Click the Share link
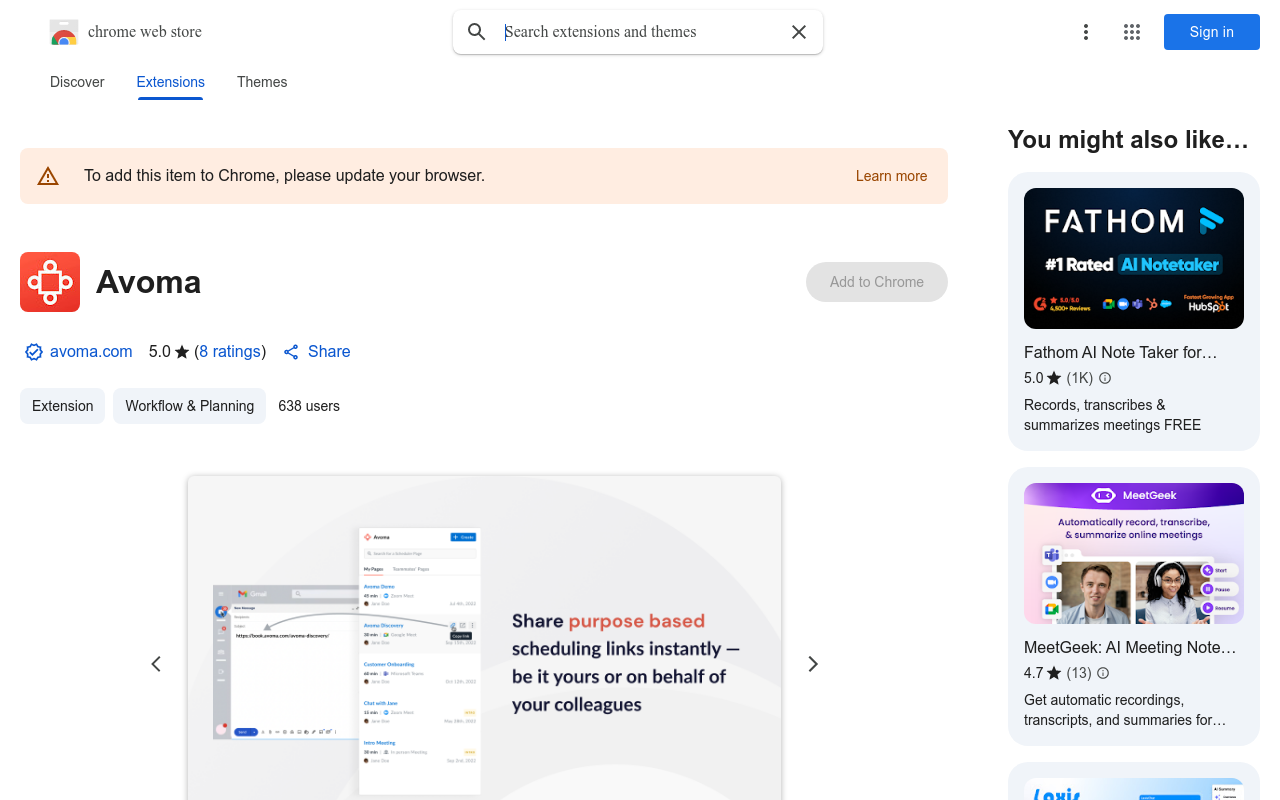This screenshot has width=1280, height=800. tap(329, 352)
